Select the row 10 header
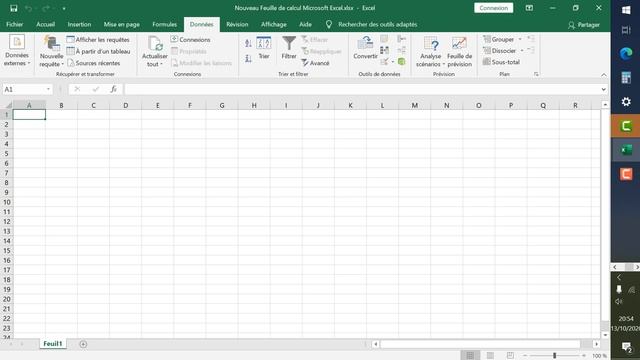Image resolution: width=640 pixels, height=360 pixels. tap(7, 202)
